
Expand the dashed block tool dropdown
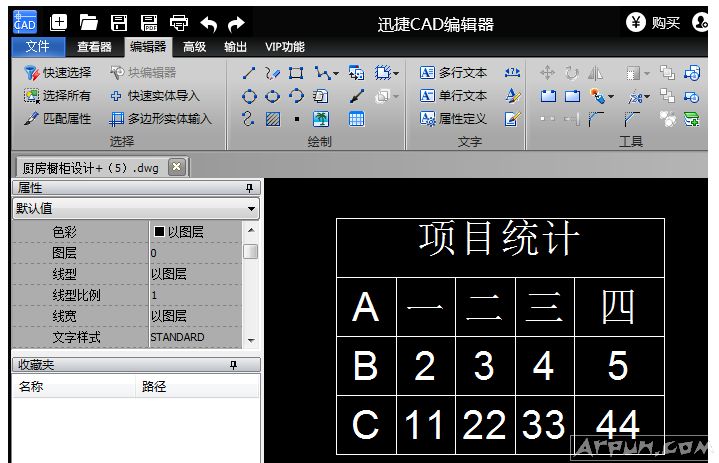[x=396, y=73]
